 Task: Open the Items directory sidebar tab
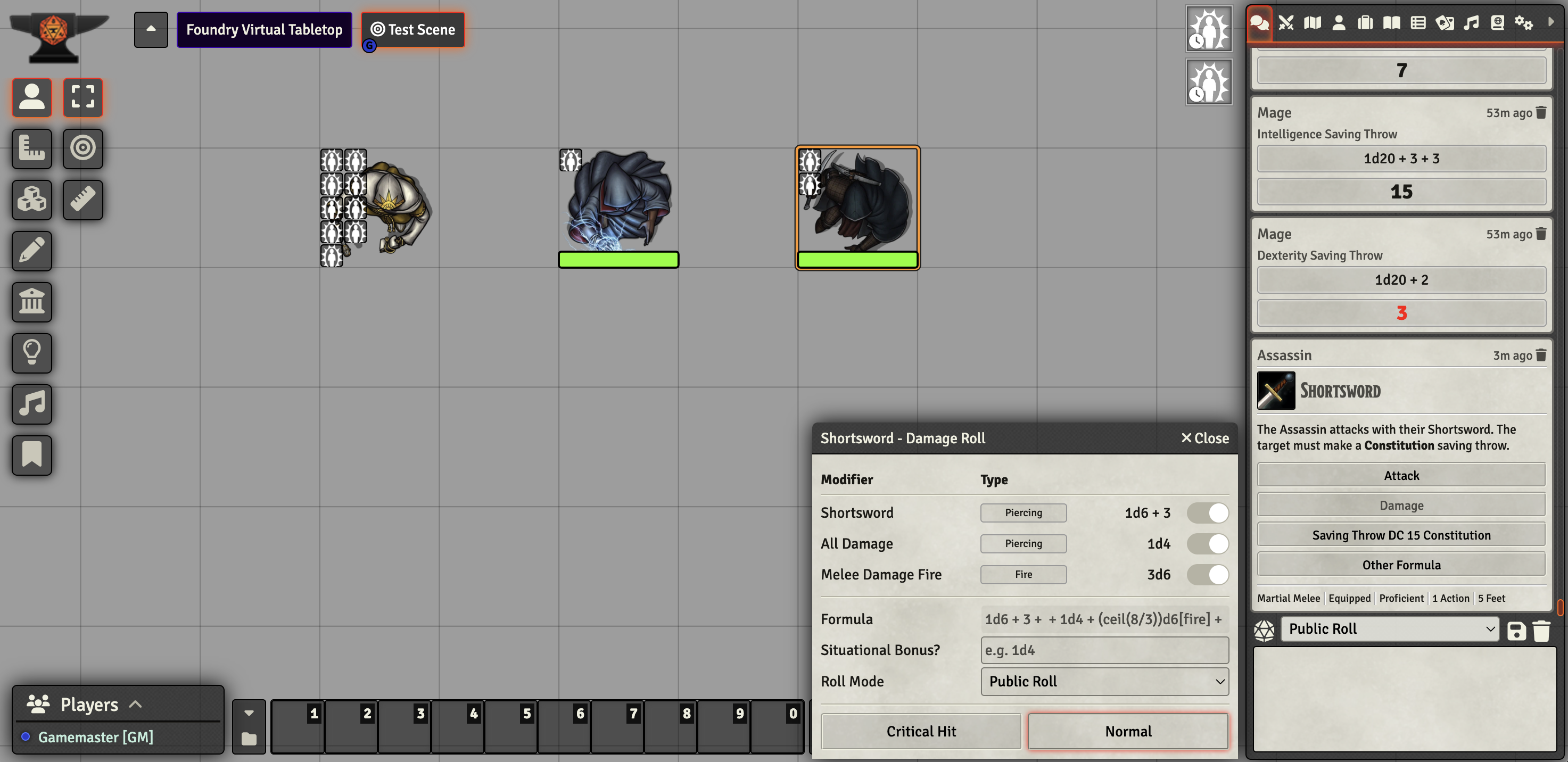point(1366,23)
